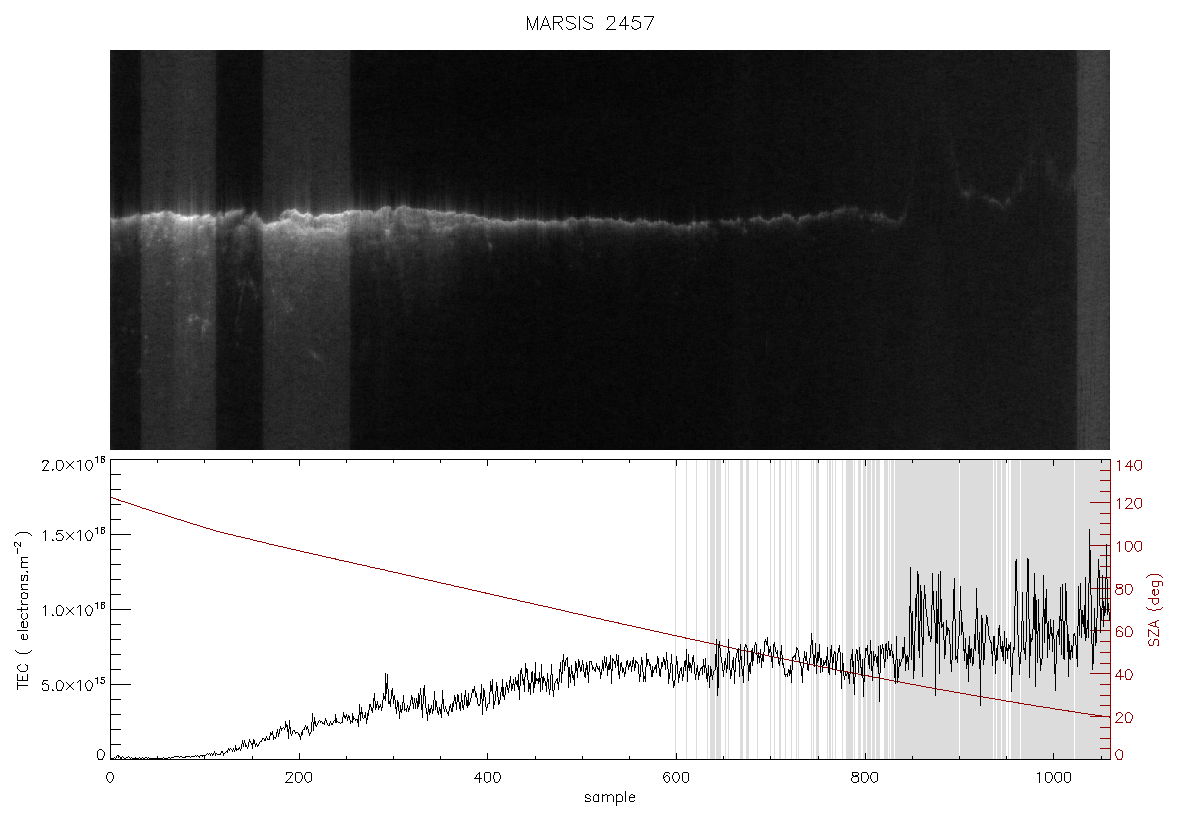1180x830 pixels.
Task: Click the x-axis tick label 200
Action: tap(299, 777)
